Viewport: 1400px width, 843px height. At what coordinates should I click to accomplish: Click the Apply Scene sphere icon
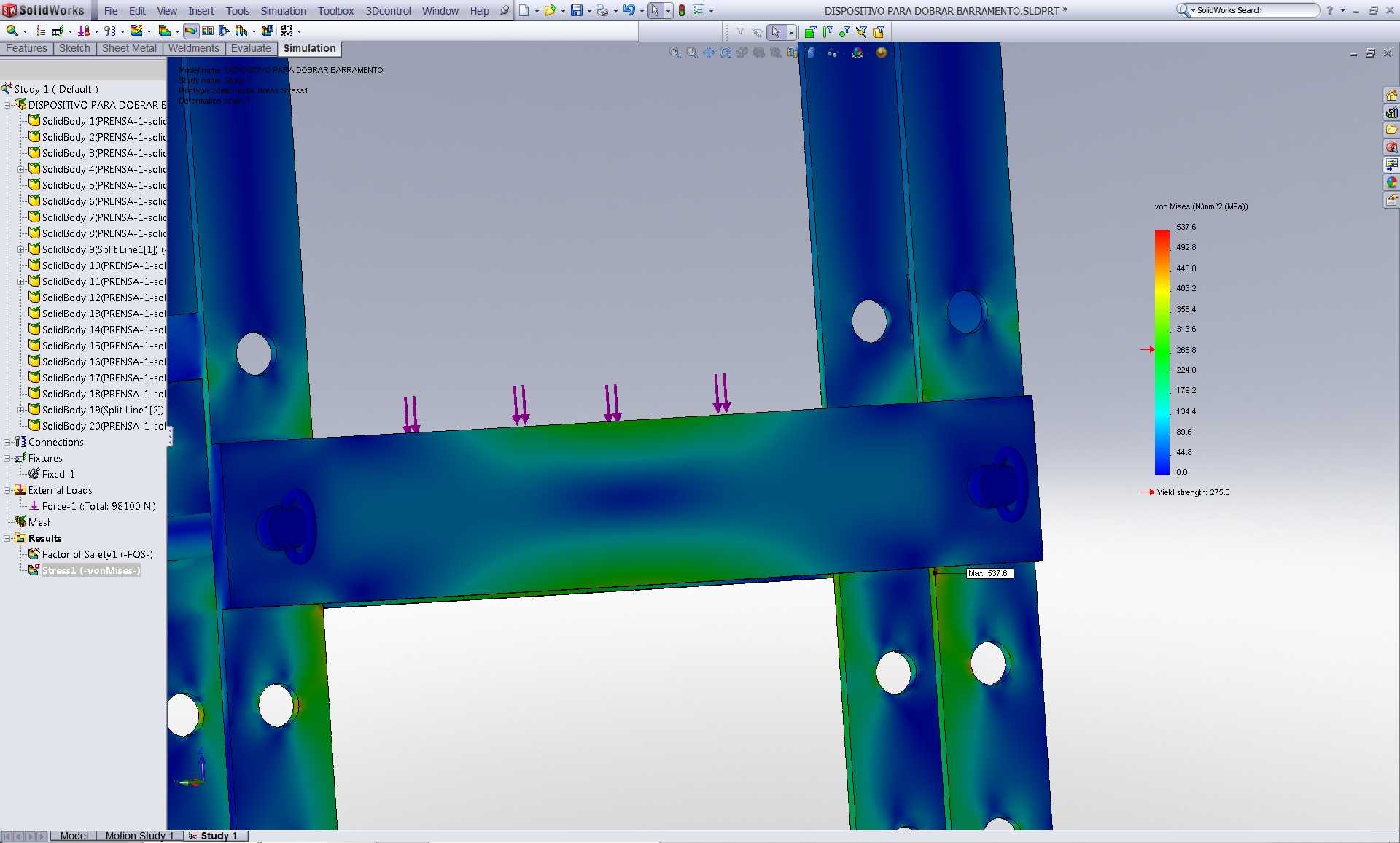coord(882,53)
